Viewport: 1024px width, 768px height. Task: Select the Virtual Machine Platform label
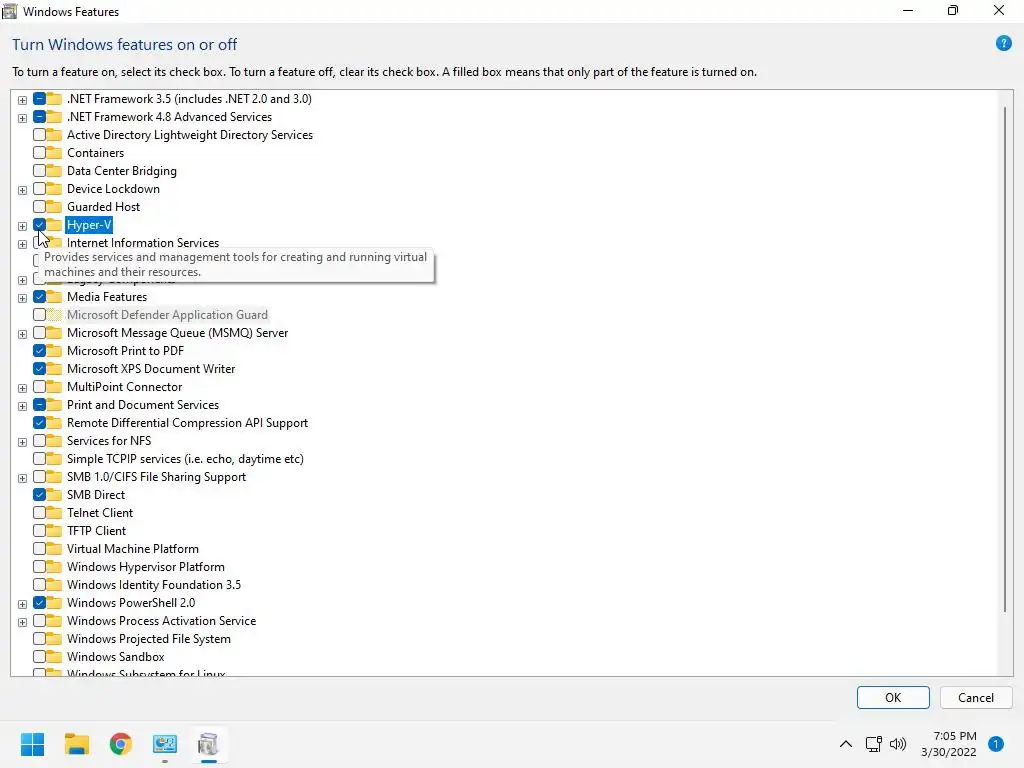133,549
